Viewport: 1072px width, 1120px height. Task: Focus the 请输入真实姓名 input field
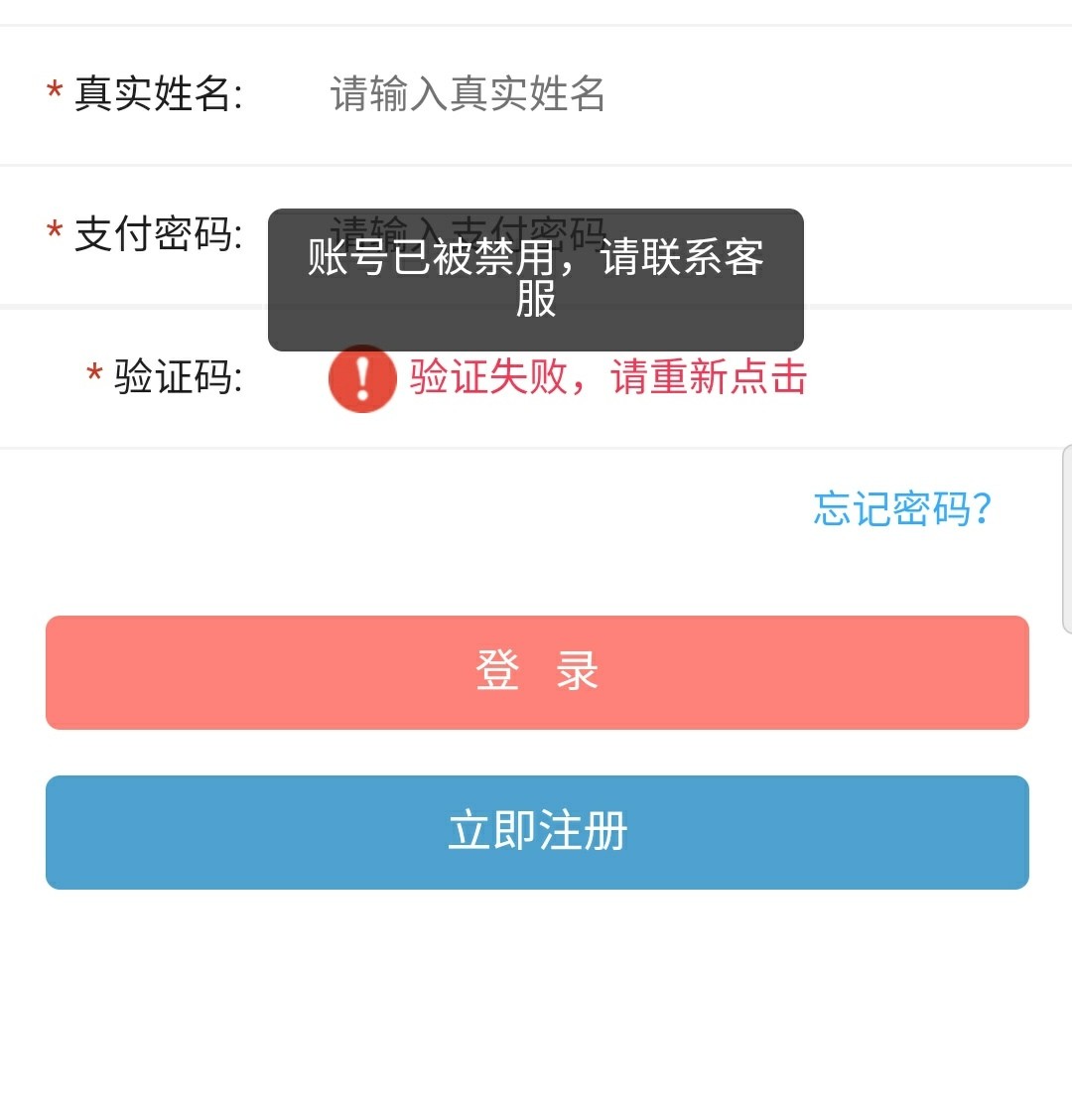(468, 94)
